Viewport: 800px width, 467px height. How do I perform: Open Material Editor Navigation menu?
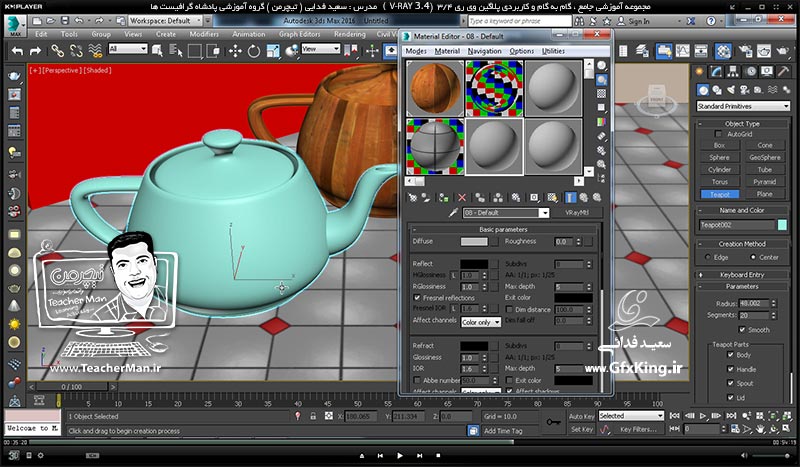pyautogui.click(x=484, y=51)
